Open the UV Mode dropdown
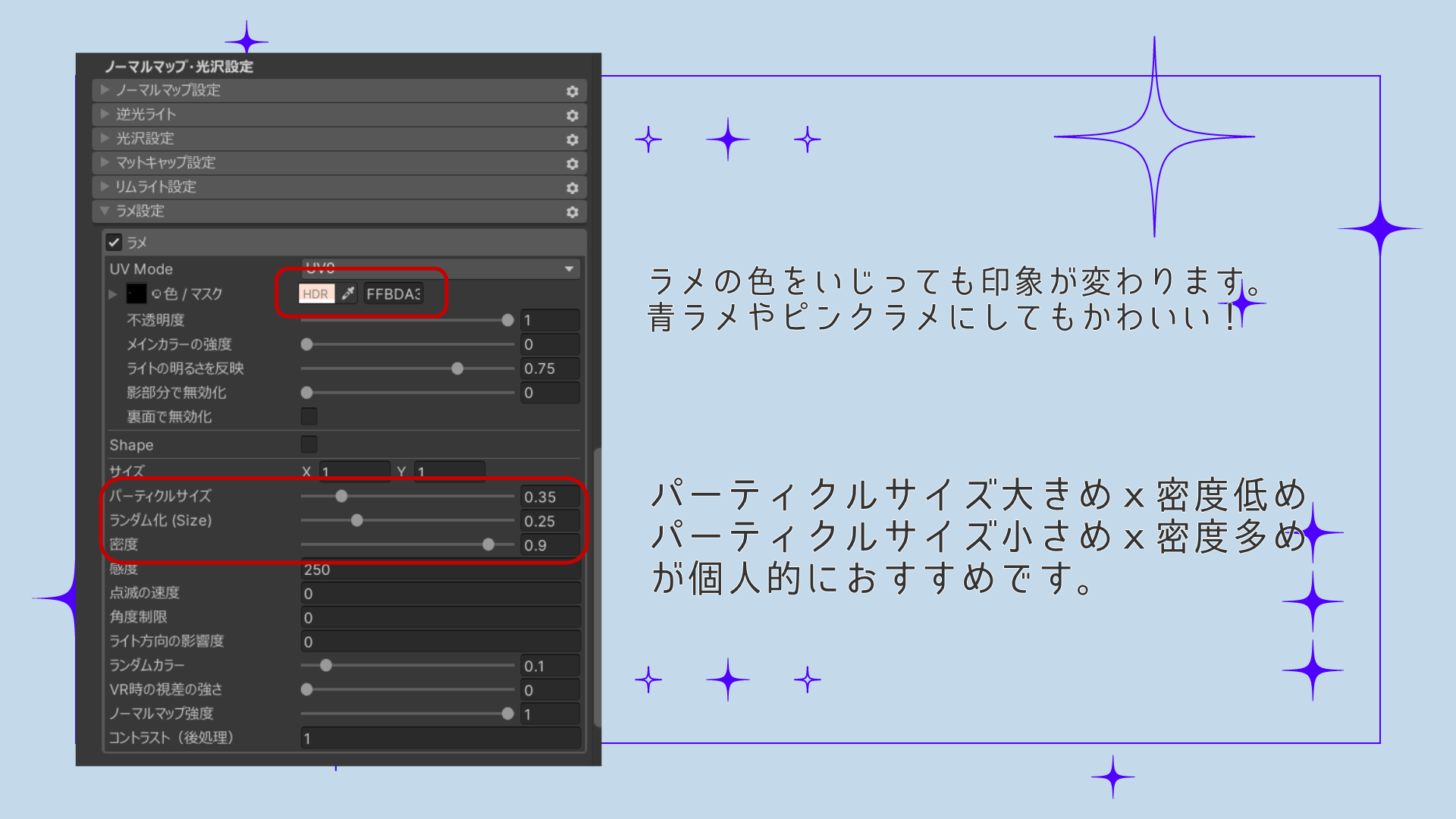 [441, 268]
